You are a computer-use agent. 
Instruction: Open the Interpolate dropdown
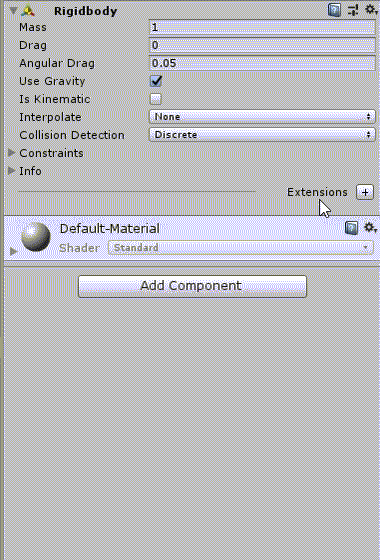click(x=262, y=117)
